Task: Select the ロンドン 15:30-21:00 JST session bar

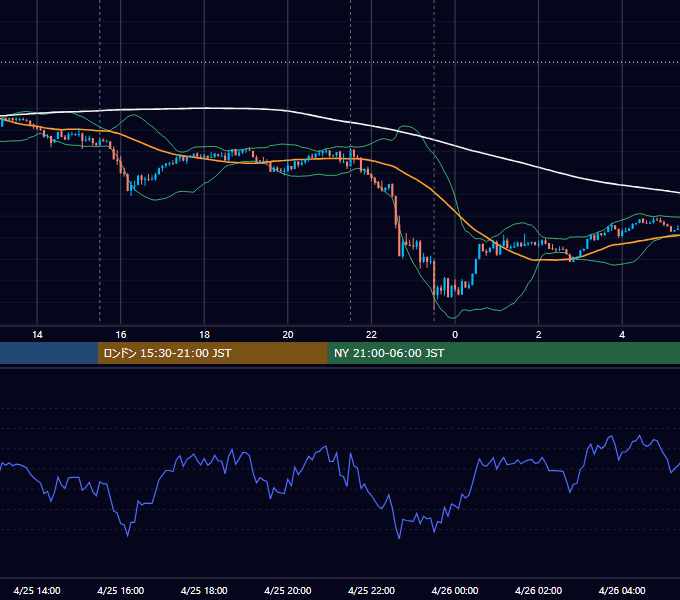Action: pyautogui.click(x=212, y=353)
